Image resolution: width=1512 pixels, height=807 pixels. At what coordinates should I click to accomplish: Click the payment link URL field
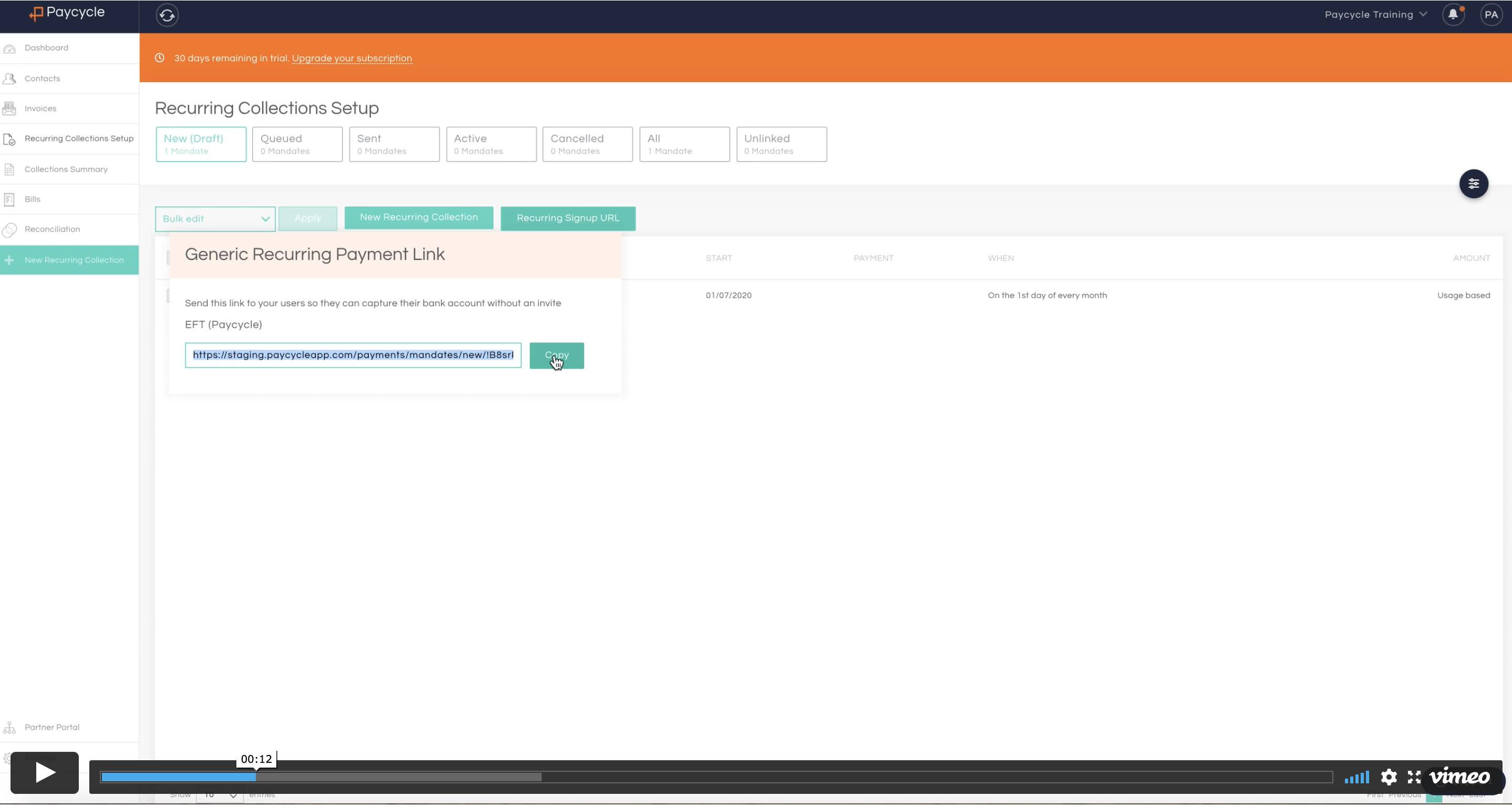point(353,355)
